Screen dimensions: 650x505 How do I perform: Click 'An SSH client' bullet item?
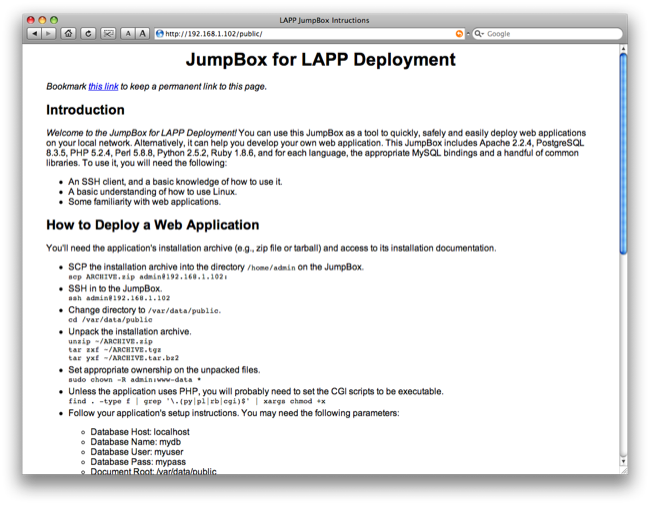click(175, 182)
